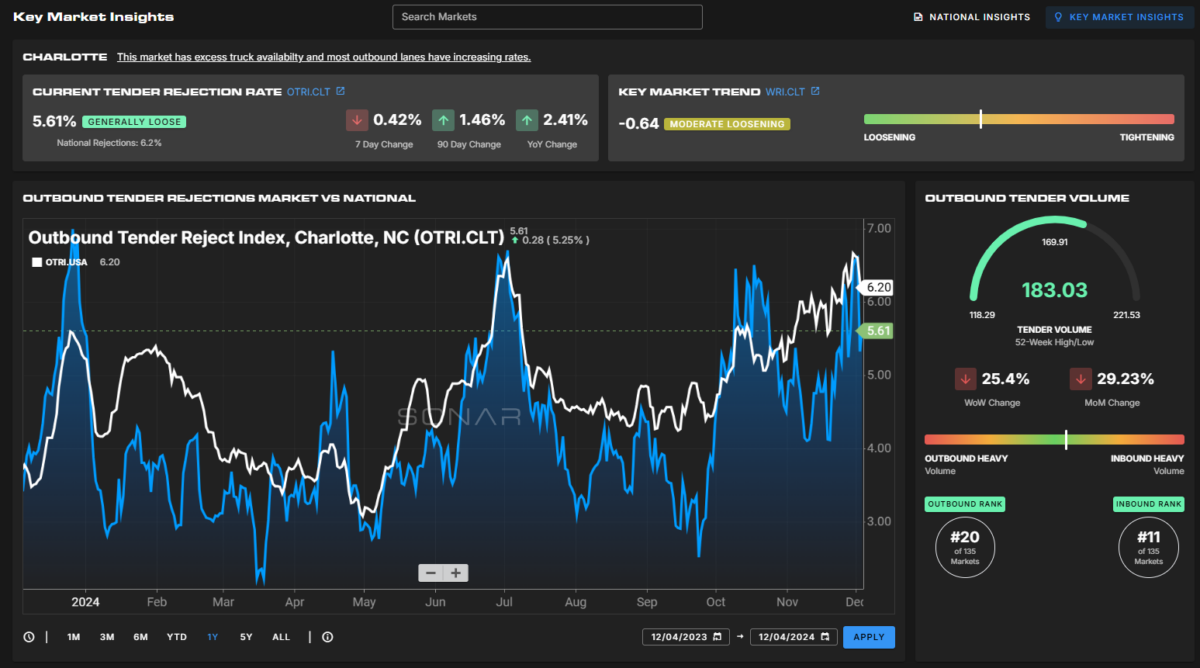Click the loosening-tightening trend gauge marker
The width and height of the screenshot is (1200, 668).
981,119
